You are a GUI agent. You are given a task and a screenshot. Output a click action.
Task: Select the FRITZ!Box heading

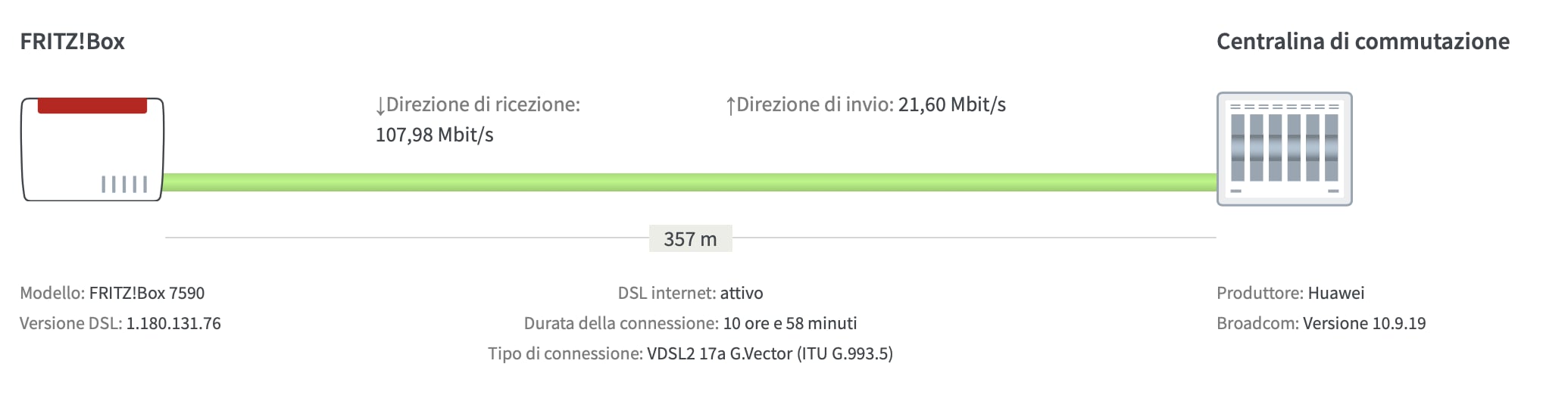(72, 42)
